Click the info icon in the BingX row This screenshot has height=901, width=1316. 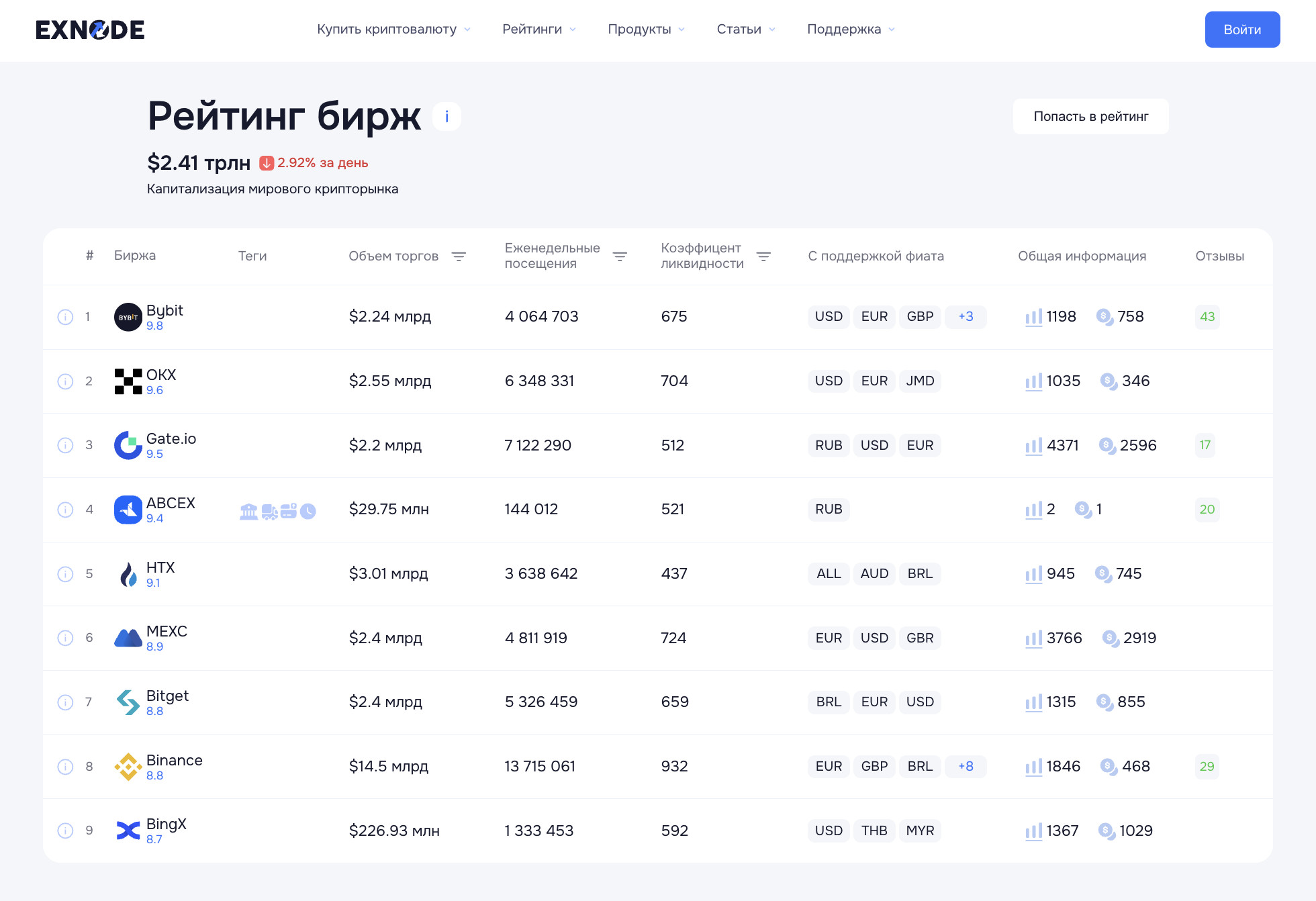pos(65,831)
